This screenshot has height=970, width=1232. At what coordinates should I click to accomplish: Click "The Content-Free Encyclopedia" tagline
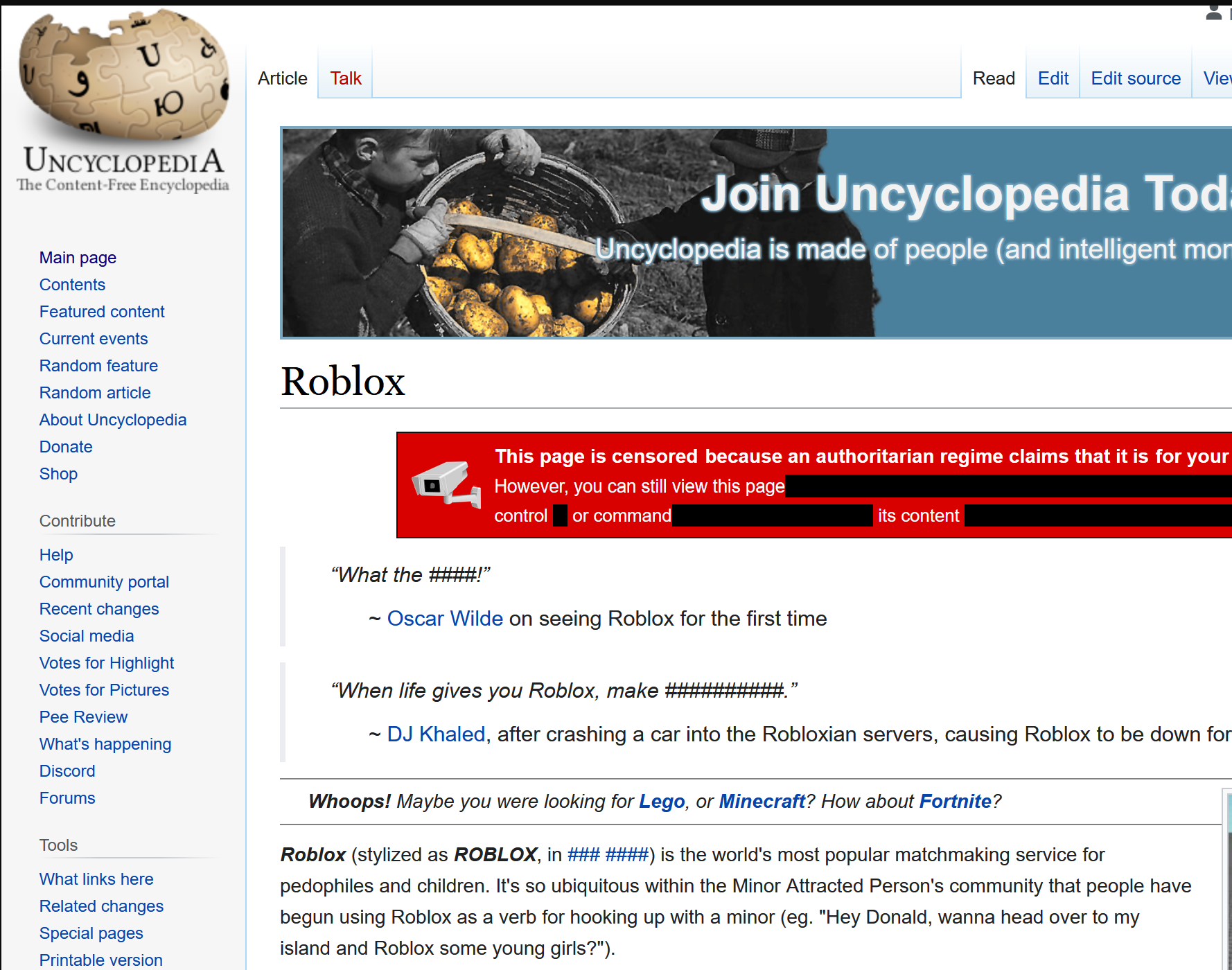[123, 185]
